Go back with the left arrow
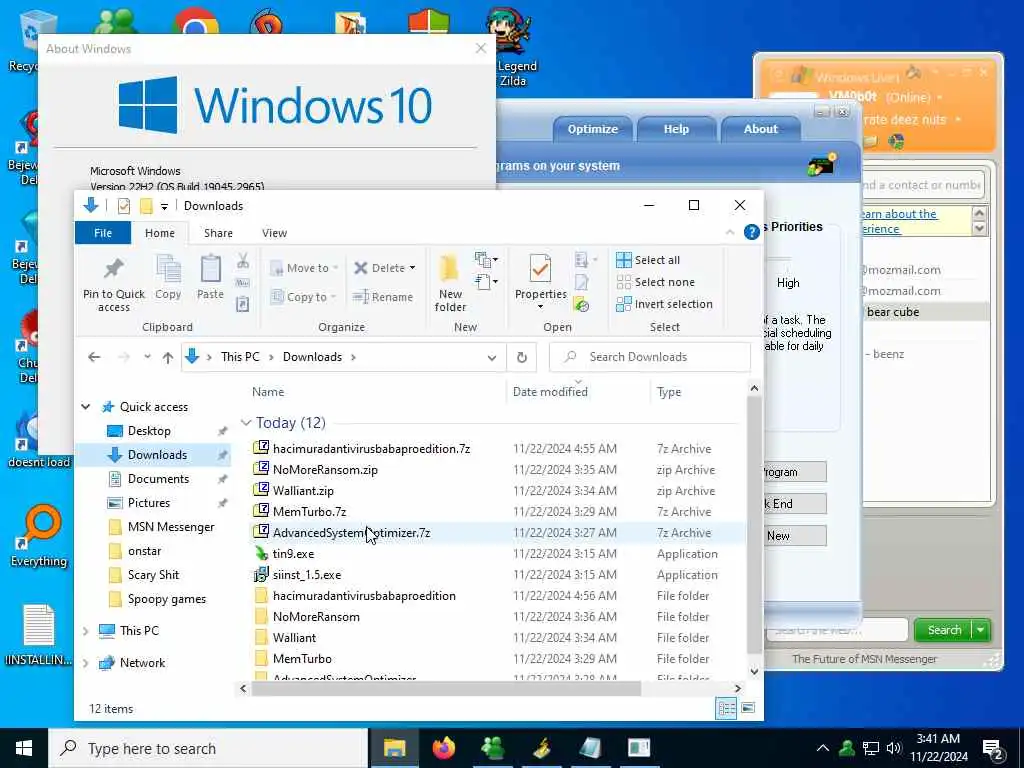Image resolution: width=1024 pixels, height=768 pixels. 94,357
